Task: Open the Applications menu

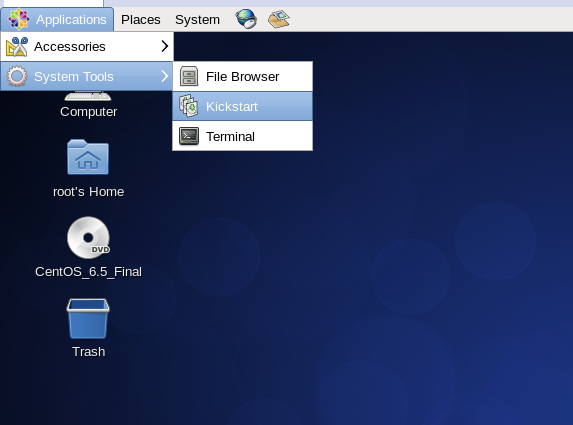Action: (x=57, y=19)
